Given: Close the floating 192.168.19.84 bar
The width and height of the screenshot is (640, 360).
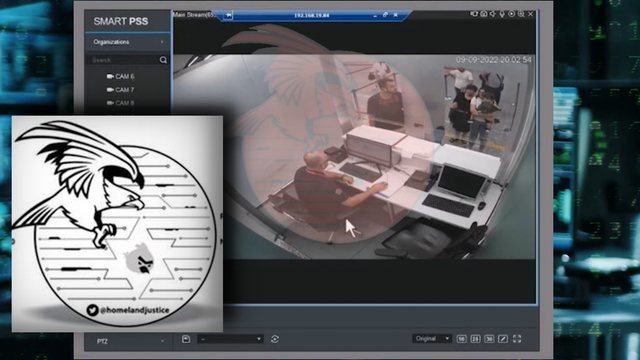Looking at the screenshot, I should click(x=396, y=15).
